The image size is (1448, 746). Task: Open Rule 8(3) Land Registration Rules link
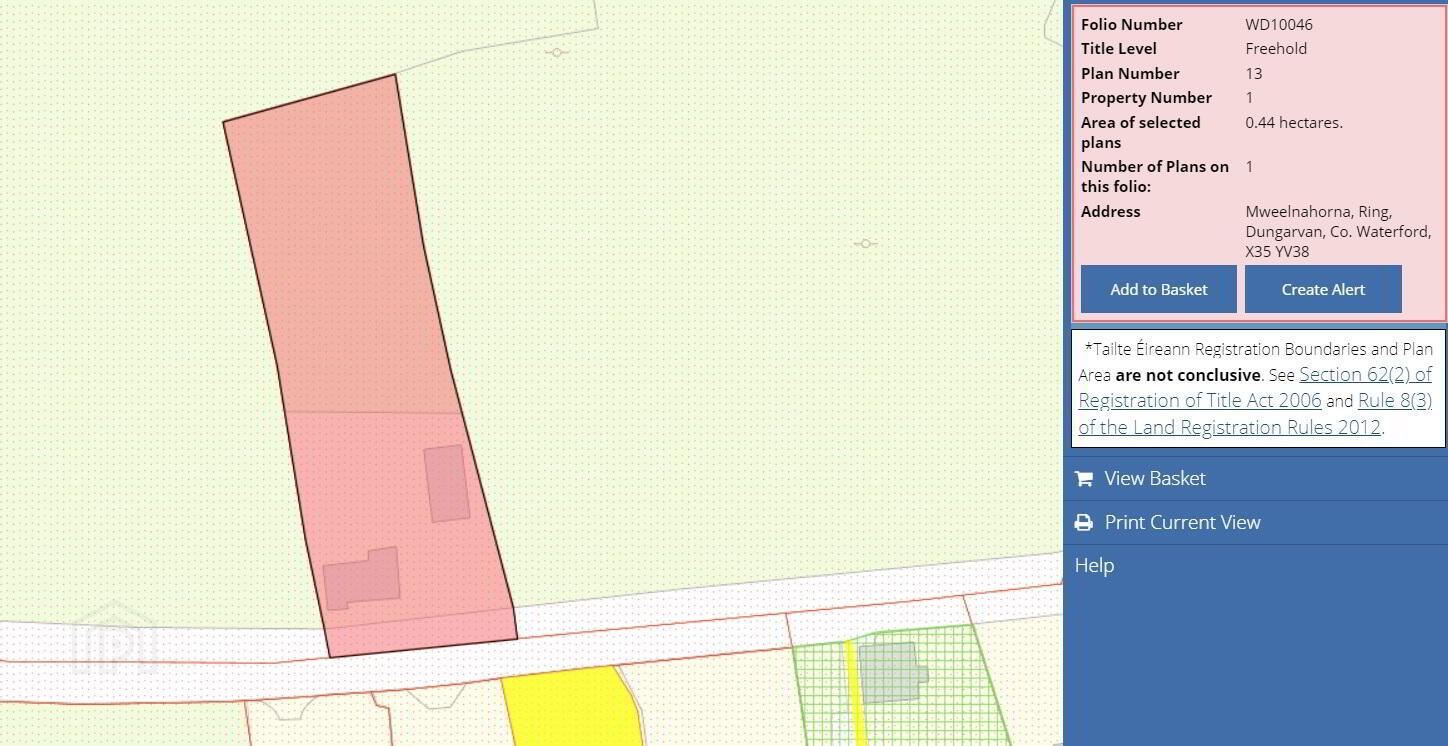[x=1255, y=414]
